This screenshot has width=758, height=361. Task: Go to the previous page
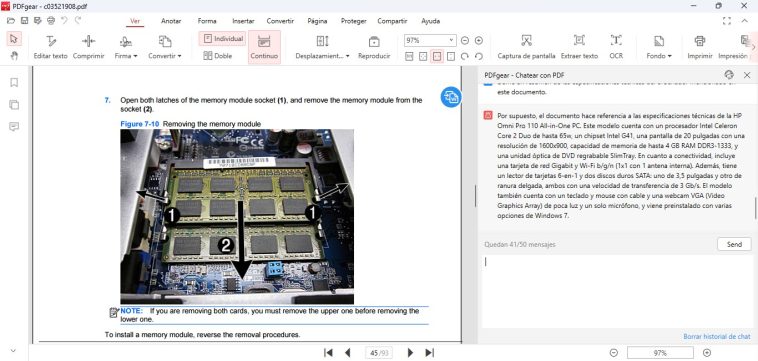click(347, 353)
